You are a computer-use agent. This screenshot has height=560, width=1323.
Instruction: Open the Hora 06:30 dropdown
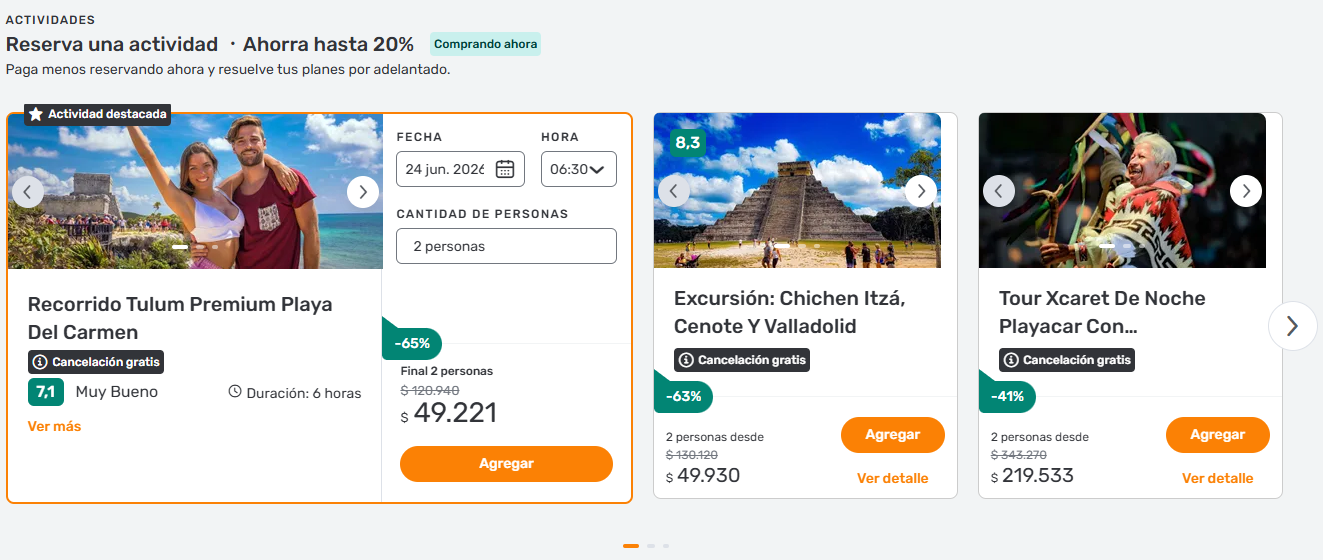tap(579, 169)
